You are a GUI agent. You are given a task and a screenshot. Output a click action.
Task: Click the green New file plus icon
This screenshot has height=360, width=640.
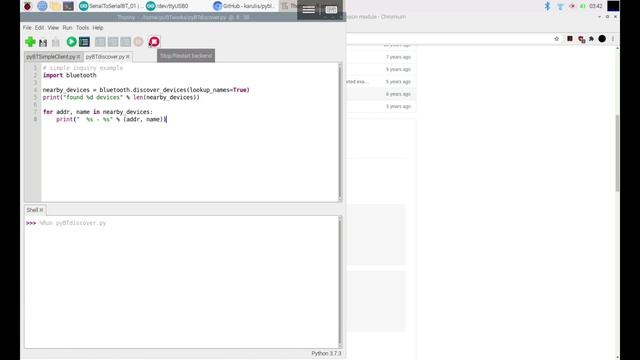[30, 42]
